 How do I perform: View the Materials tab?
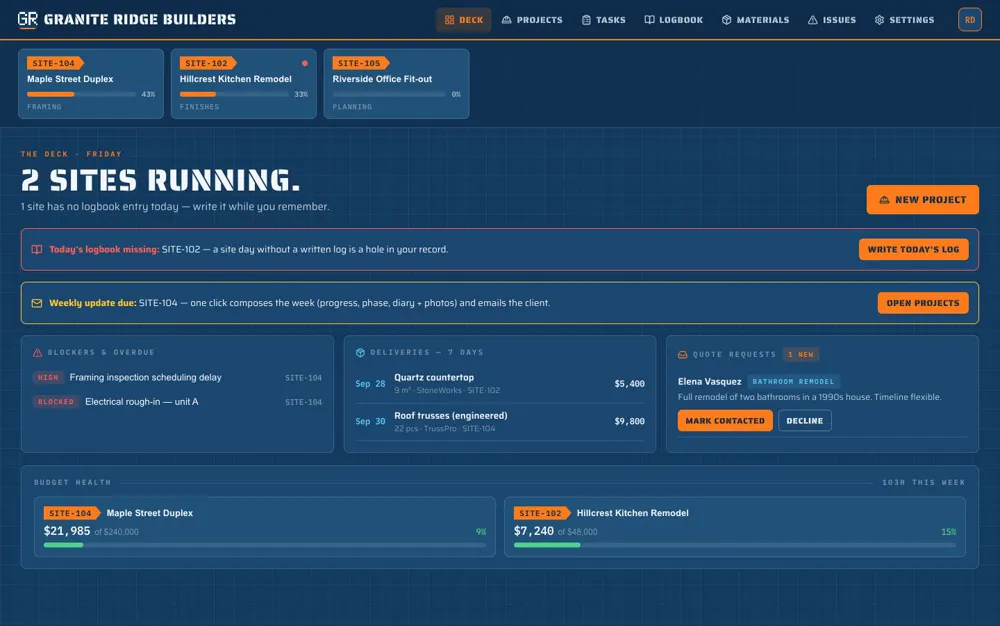[755, 20]
